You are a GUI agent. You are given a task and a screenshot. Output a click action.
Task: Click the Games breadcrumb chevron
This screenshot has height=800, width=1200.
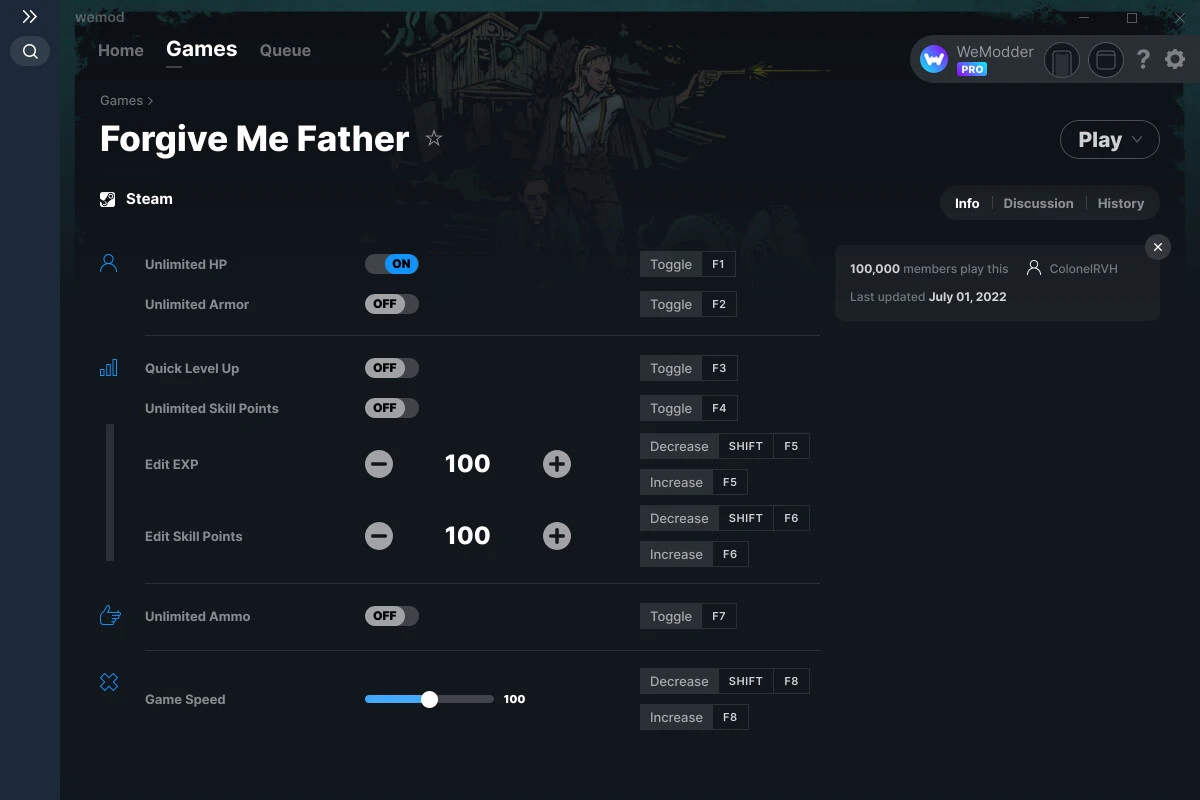point(150,100)
